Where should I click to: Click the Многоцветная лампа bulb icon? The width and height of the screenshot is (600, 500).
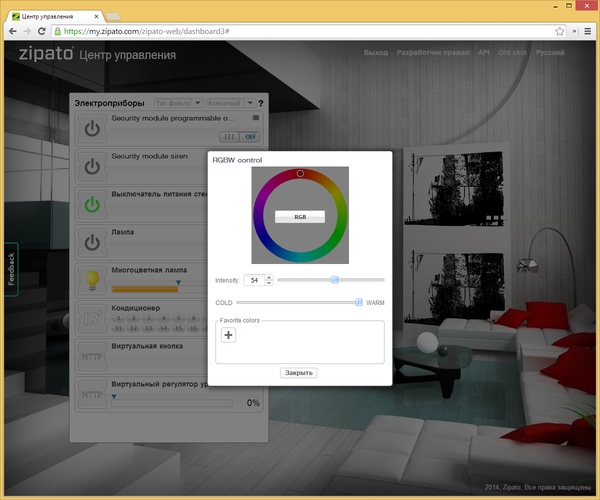(92, 280)
